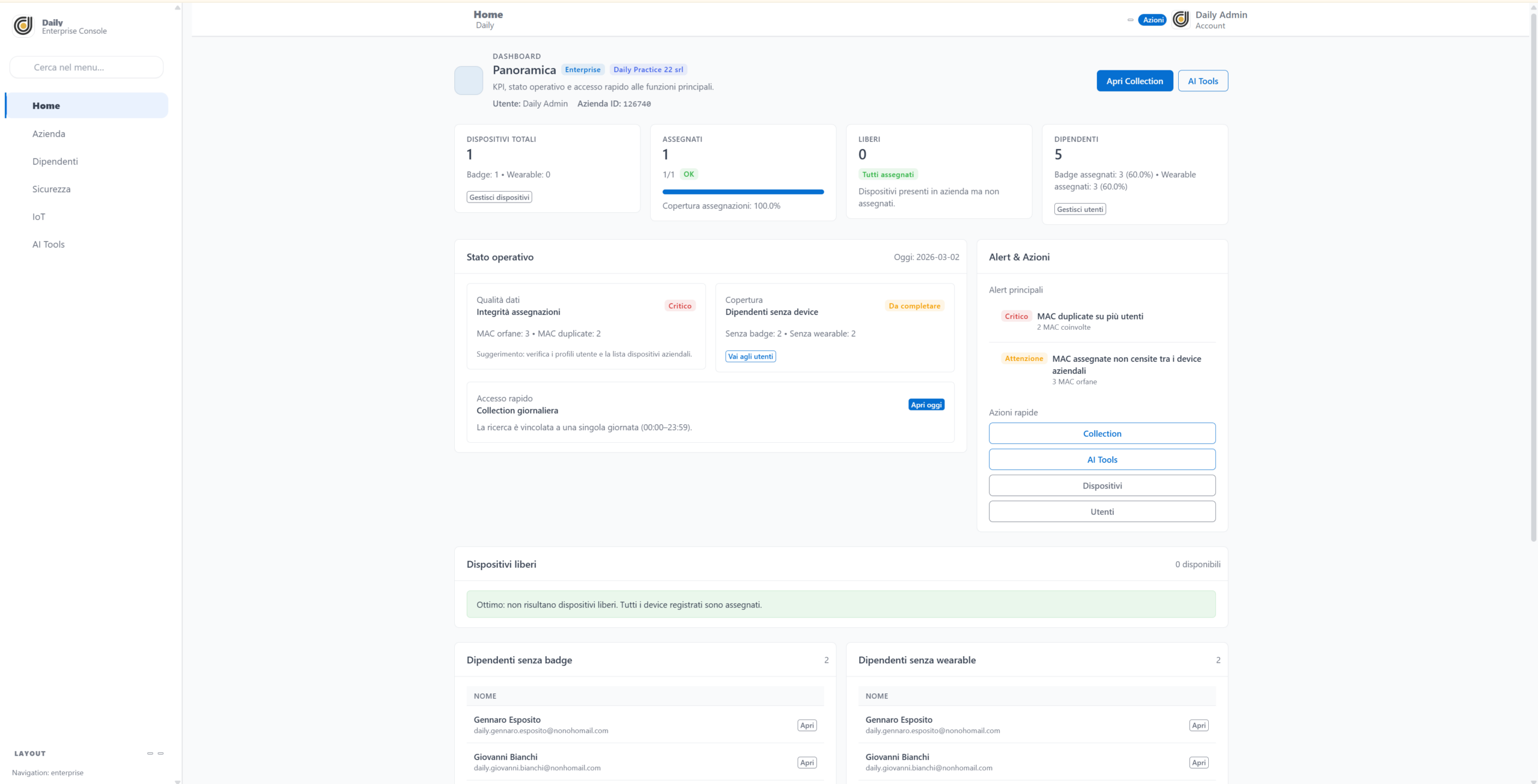The image size is (1538, 784).
Task: Select IoT from the sidebar navigation
Action: (x=39, y=216)
